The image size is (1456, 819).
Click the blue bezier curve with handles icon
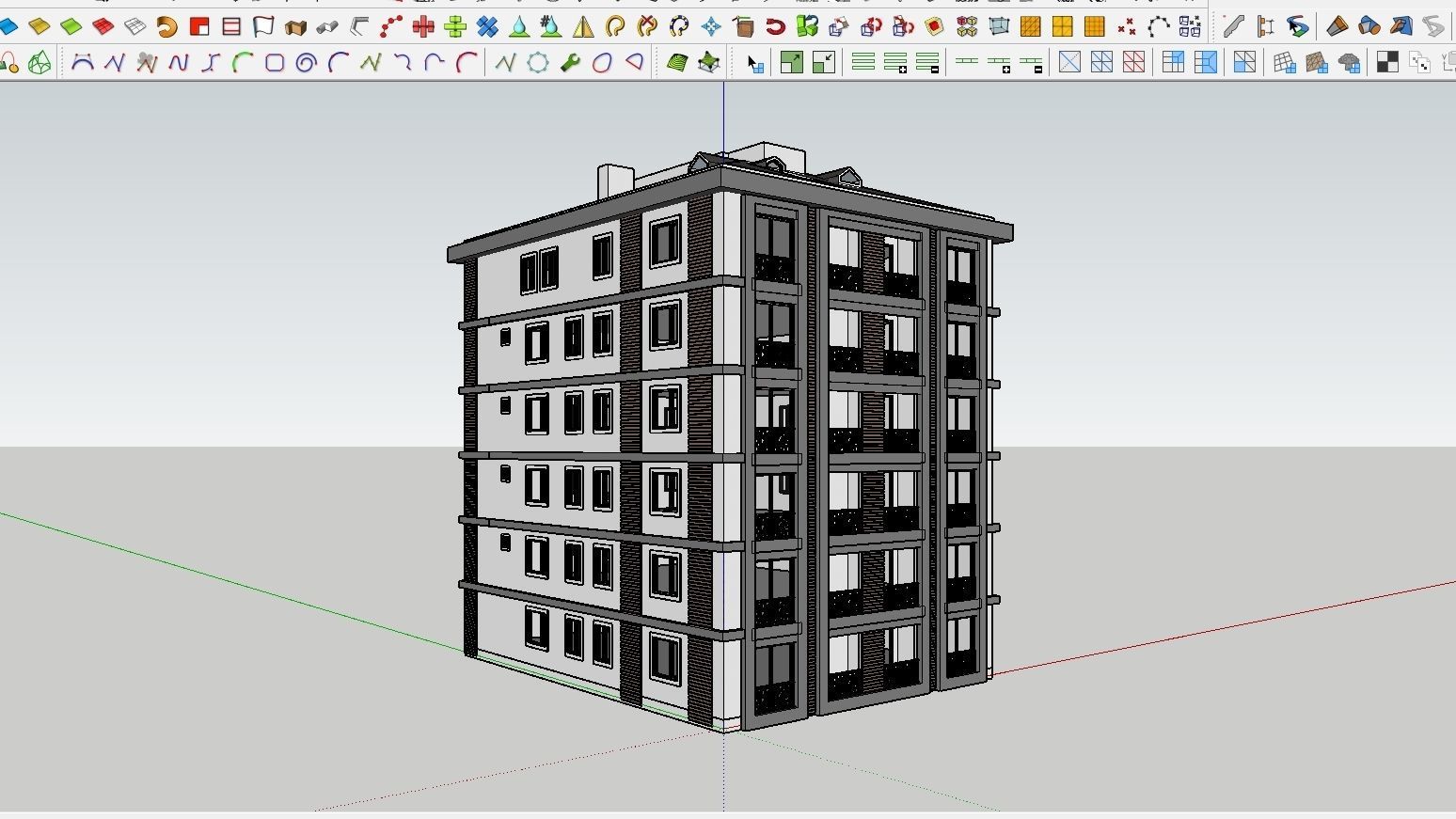pyautogui.click(x=83, y=63)
